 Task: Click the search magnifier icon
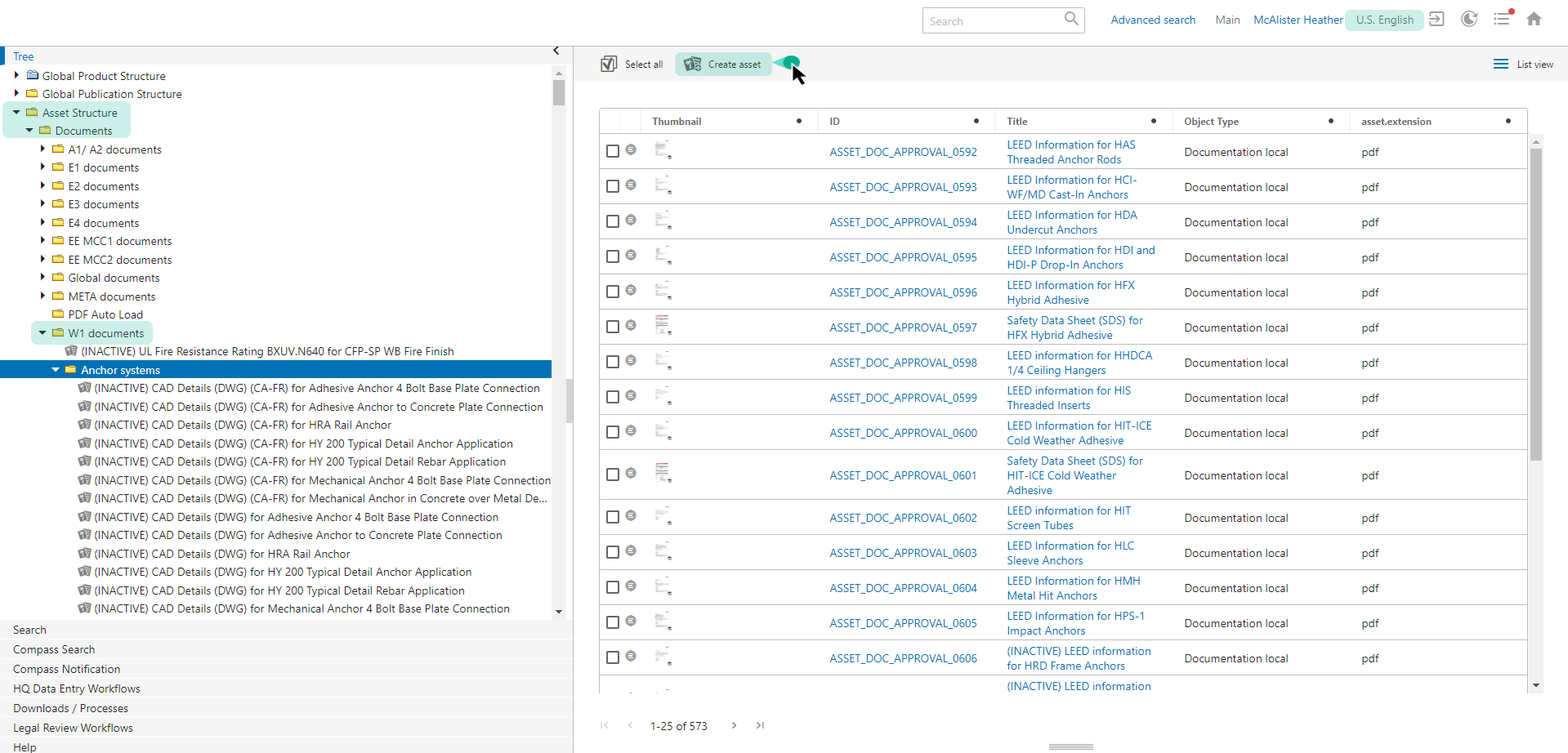point(1070,19)
